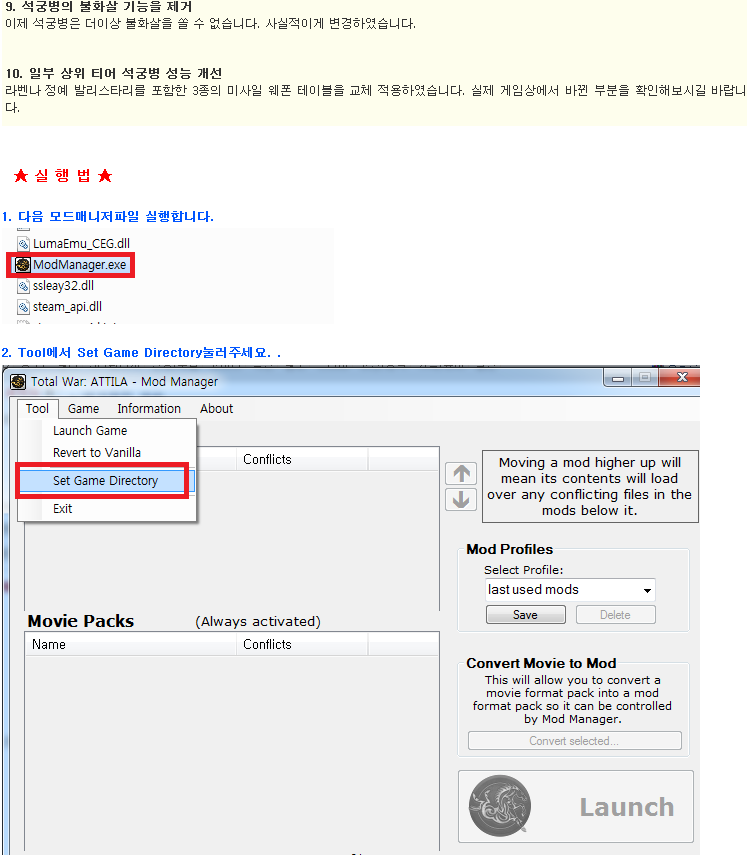Click the Mod Manager title bar icon

tap(18, 381)
